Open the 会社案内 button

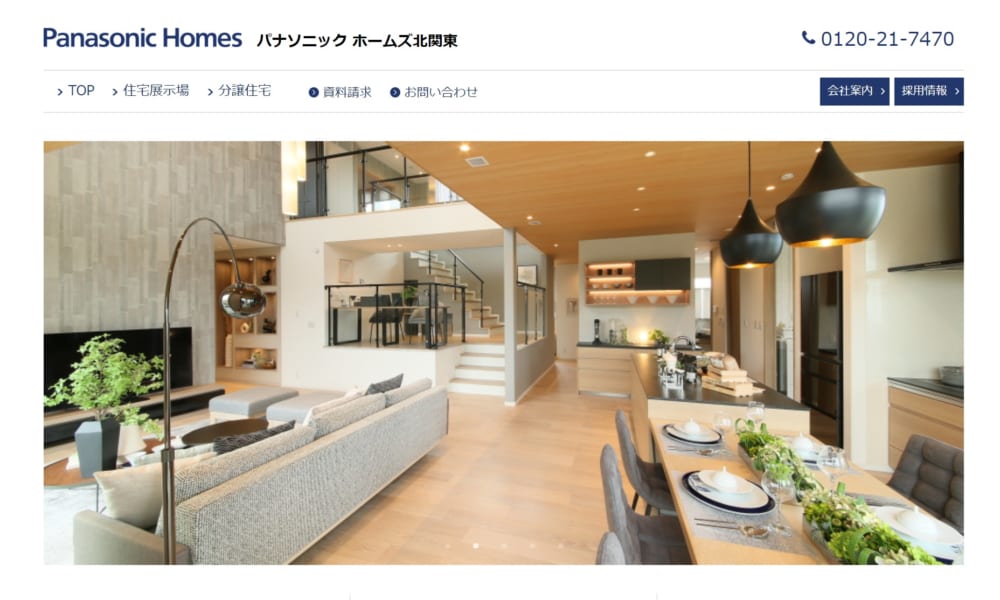coord(854,91)
